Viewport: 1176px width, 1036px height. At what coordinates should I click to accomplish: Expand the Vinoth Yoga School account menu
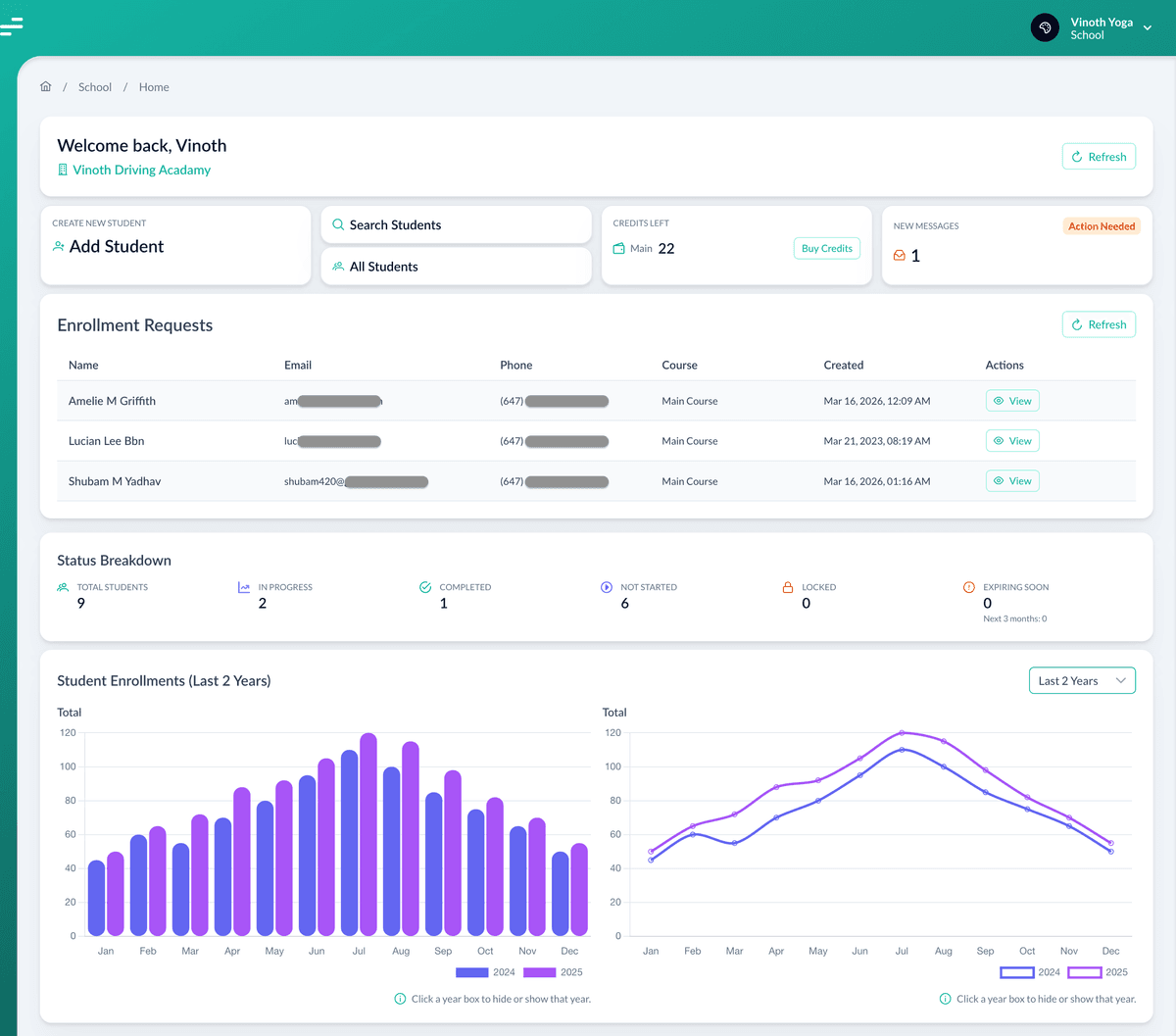[x=1147, y=28]
